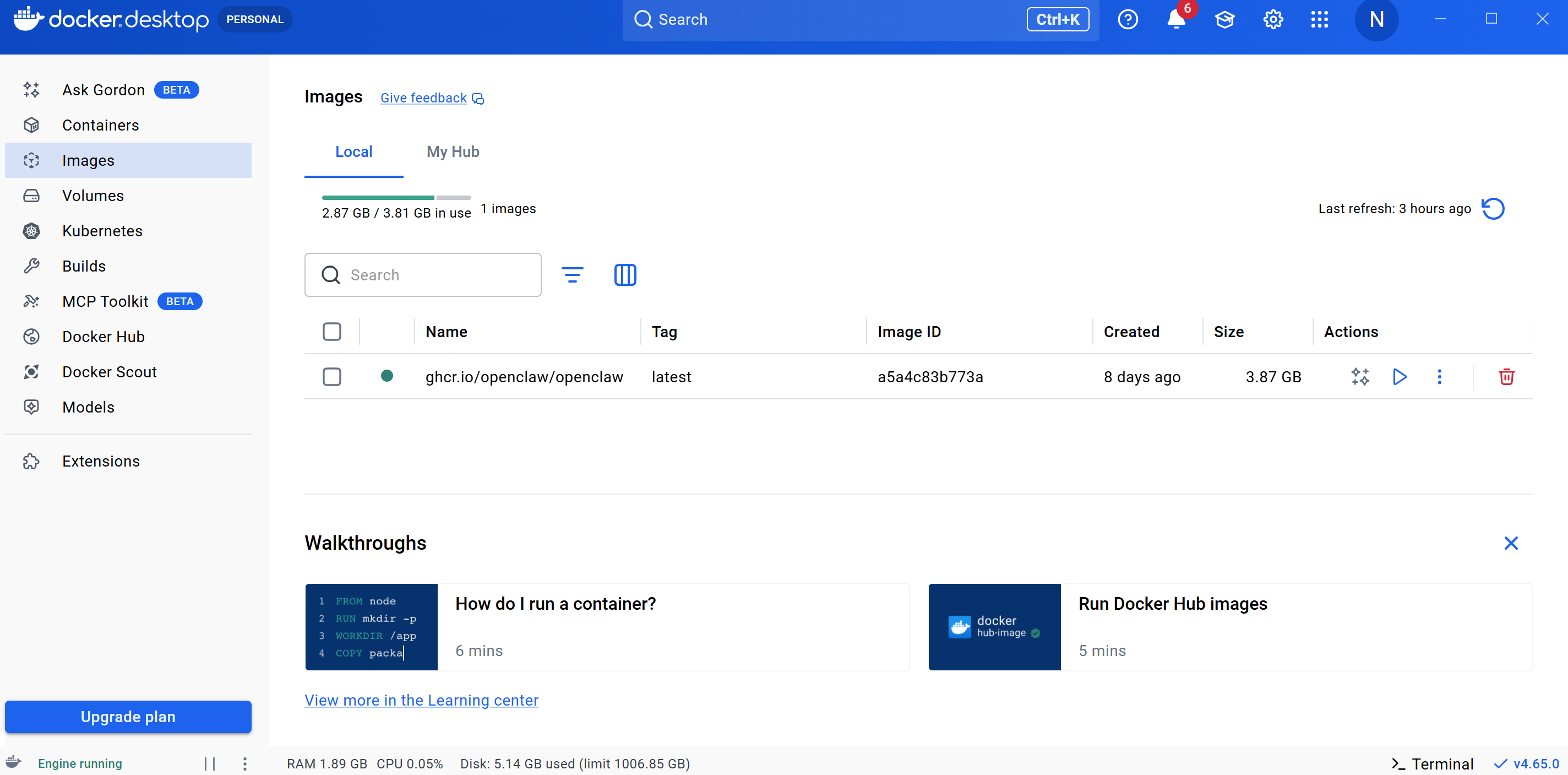This screenshot has width=1568, height=775.
Task: Click the "3.87 GB" size cell
Action: click(x=1273, y=377)
